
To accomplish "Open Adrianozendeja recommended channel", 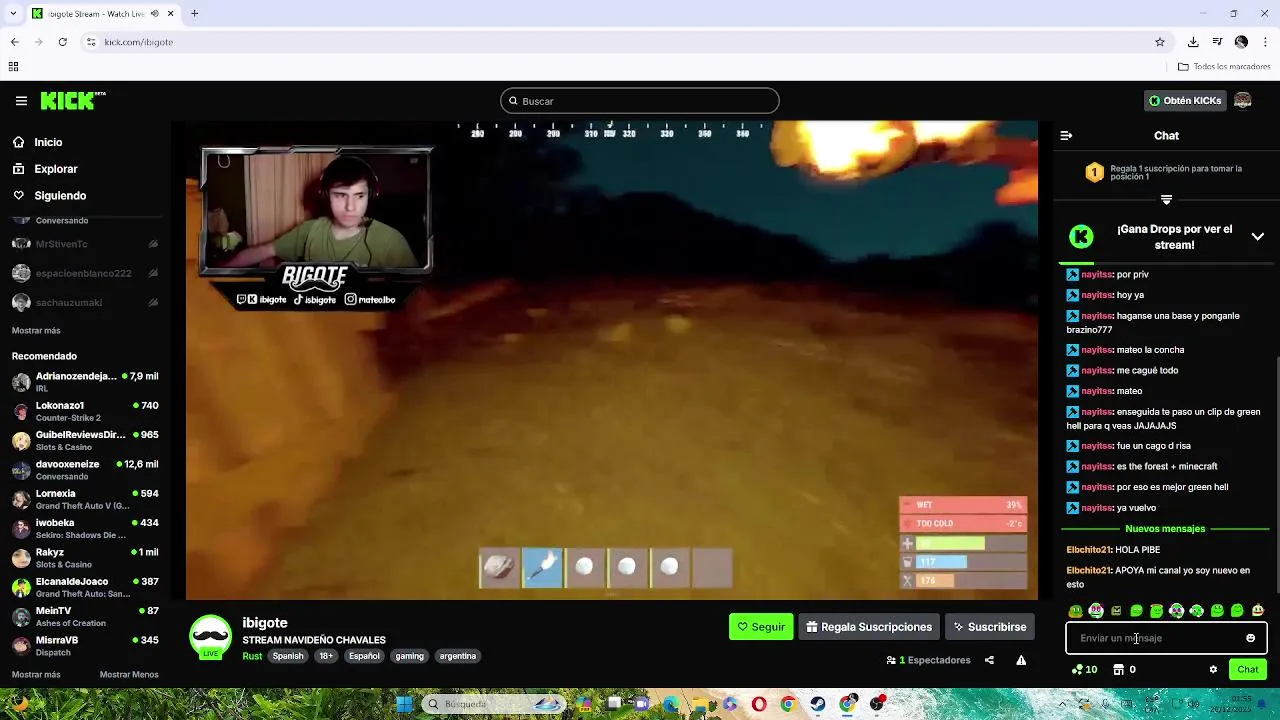I will coord(85,382).
